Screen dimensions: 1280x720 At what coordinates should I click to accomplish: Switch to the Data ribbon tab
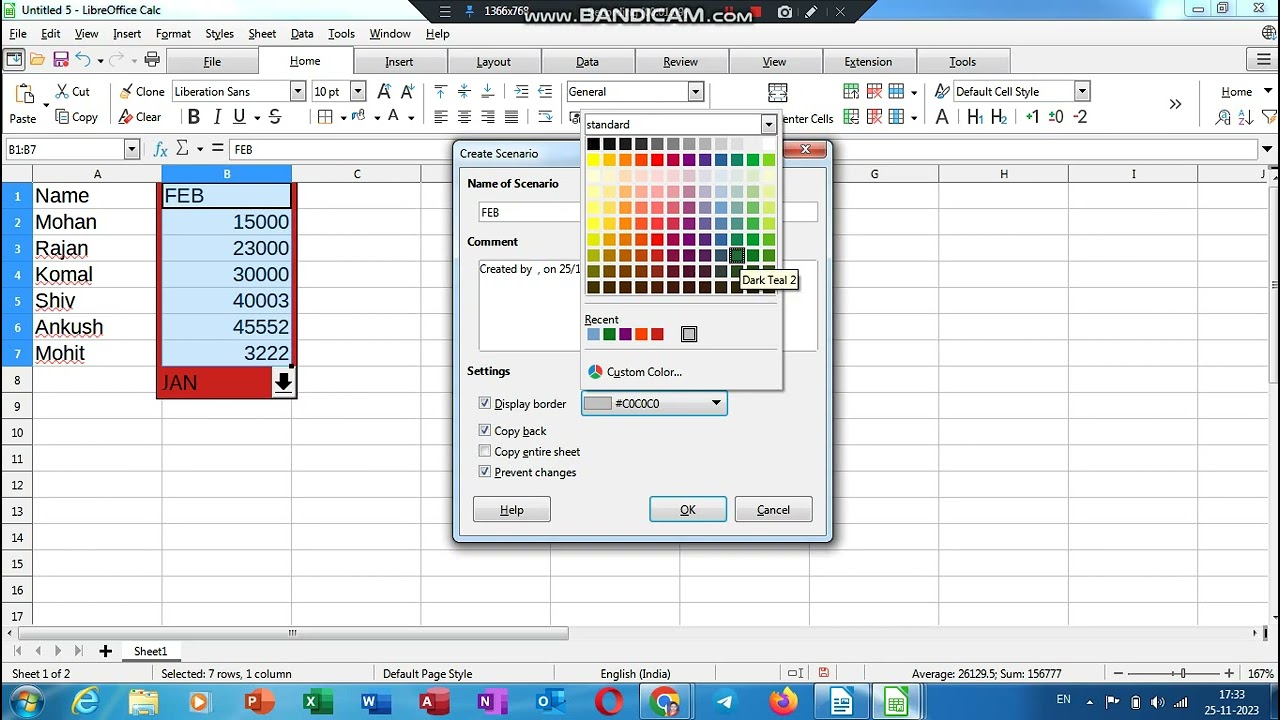pyautogui.click(x=587, y=61)
